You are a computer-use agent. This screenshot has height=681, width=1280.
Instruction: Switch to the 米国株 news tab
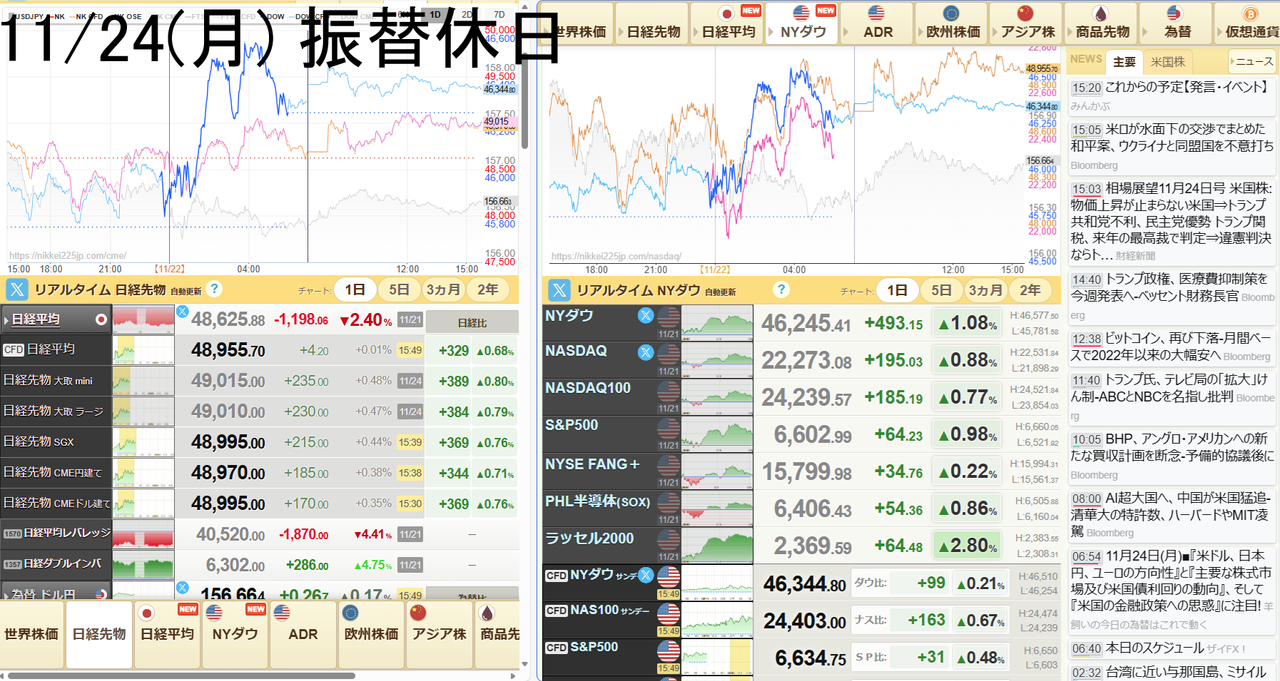[1167, 61]
